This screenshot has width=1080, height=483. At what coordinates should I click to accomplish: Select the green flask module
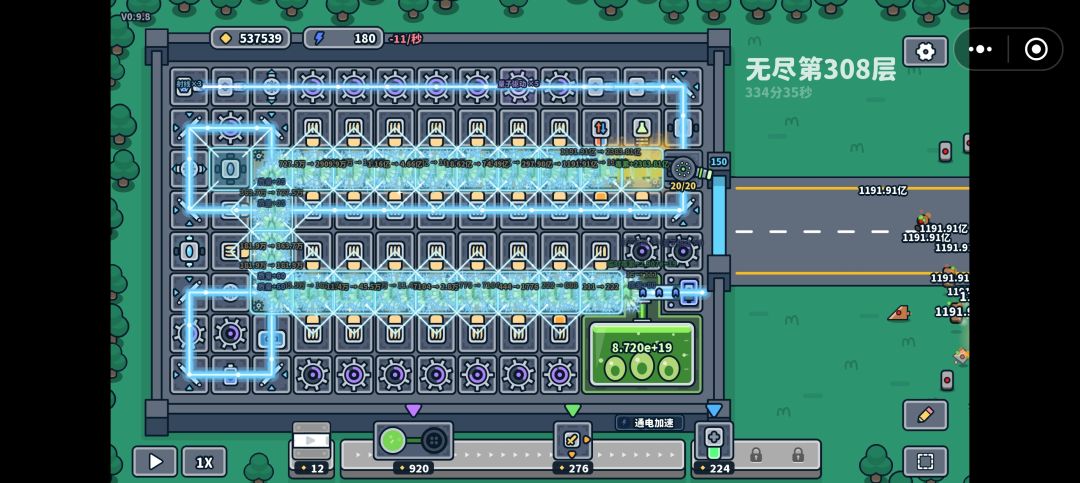642,128
